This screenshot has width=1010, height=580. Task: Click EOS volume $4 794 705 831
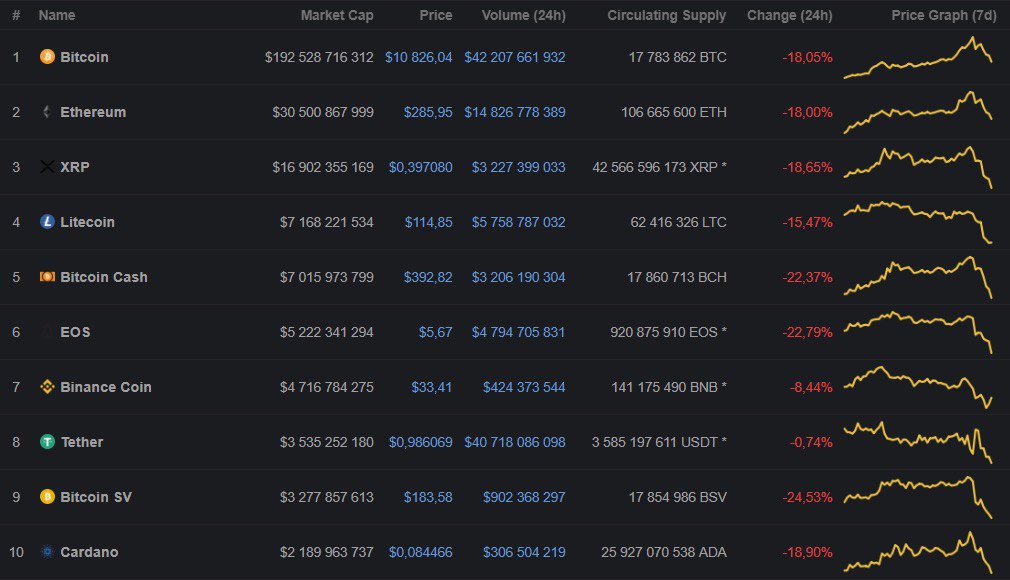tap(519, 332)
